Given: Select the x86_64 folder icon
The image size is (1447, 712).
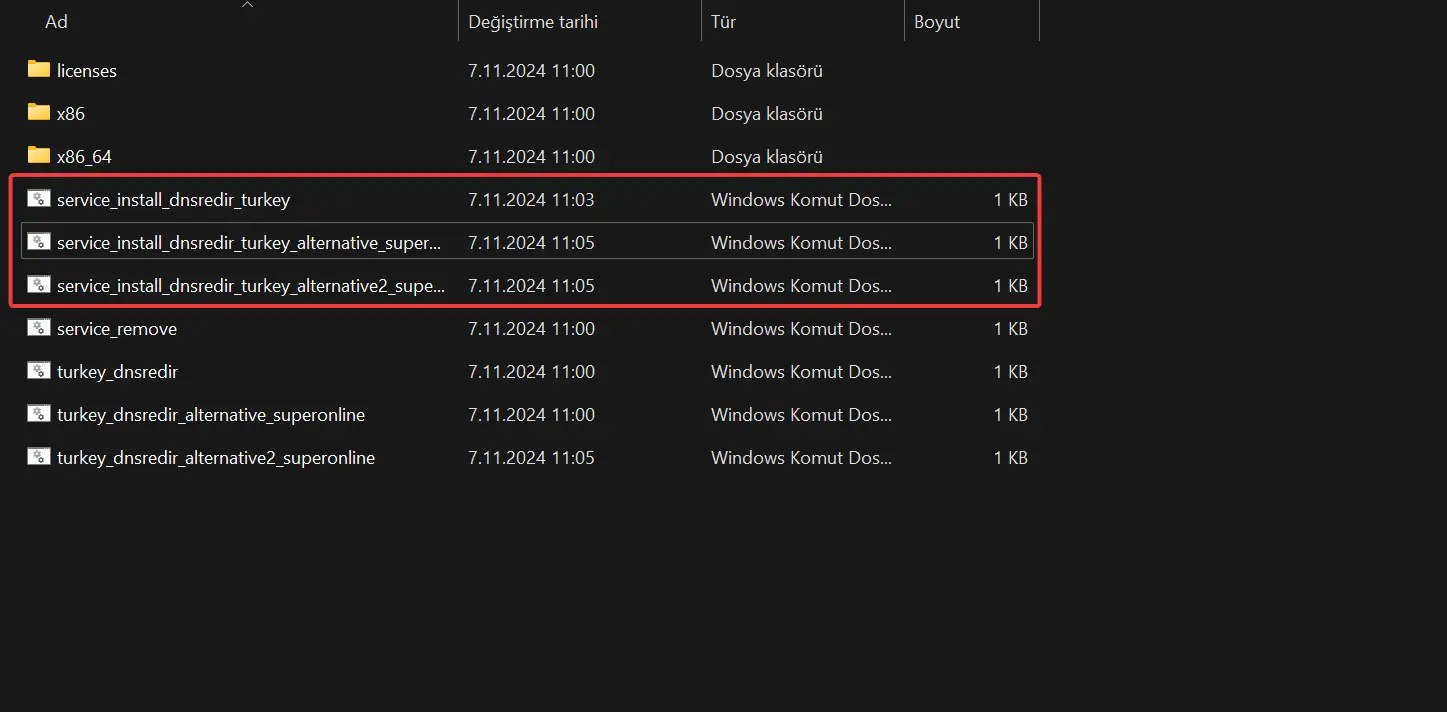Looking at the screenshot, I should coord(39,156).
